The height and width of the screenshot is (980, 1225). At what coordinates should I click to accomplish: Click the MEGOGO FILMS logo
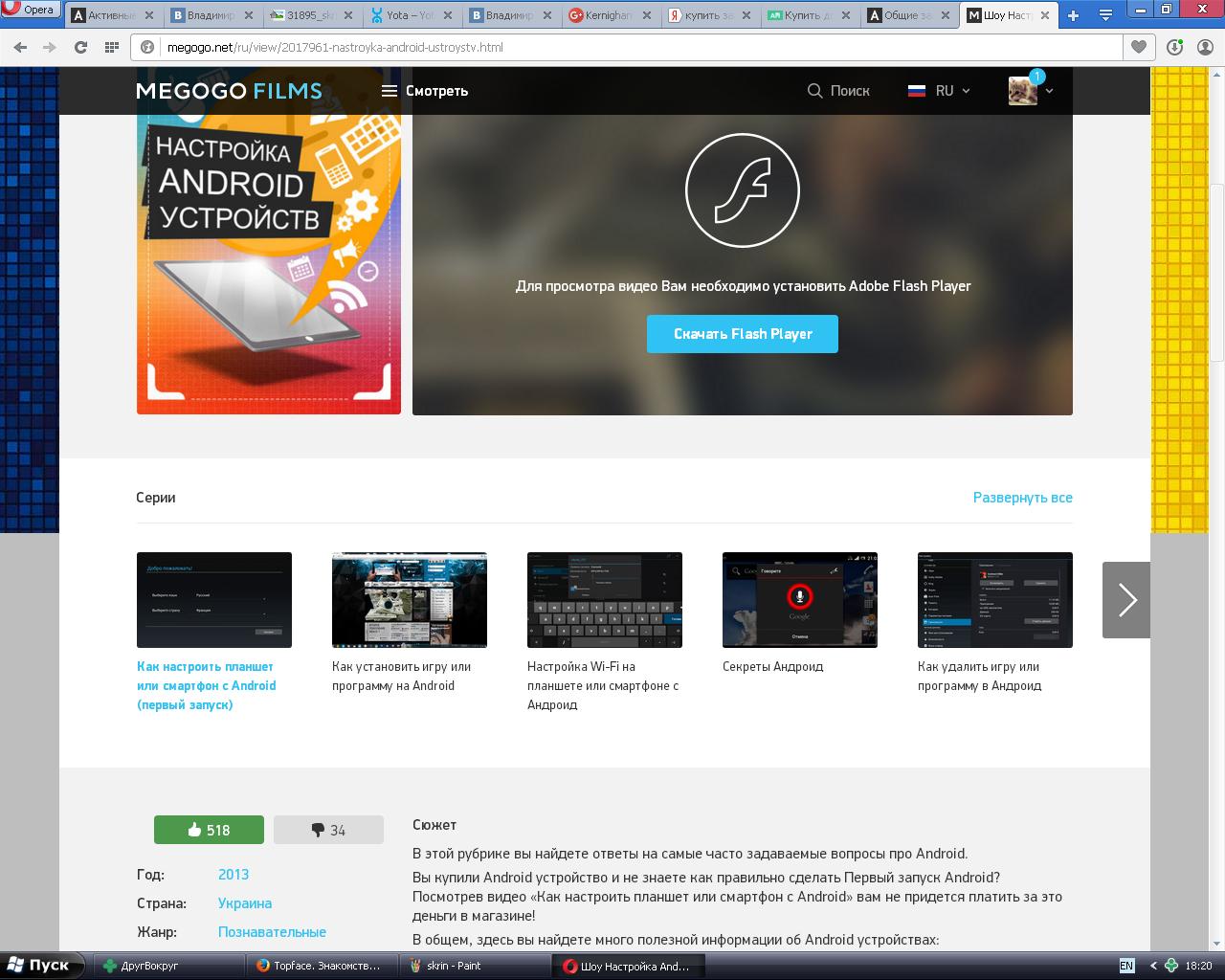pos(229,91)
